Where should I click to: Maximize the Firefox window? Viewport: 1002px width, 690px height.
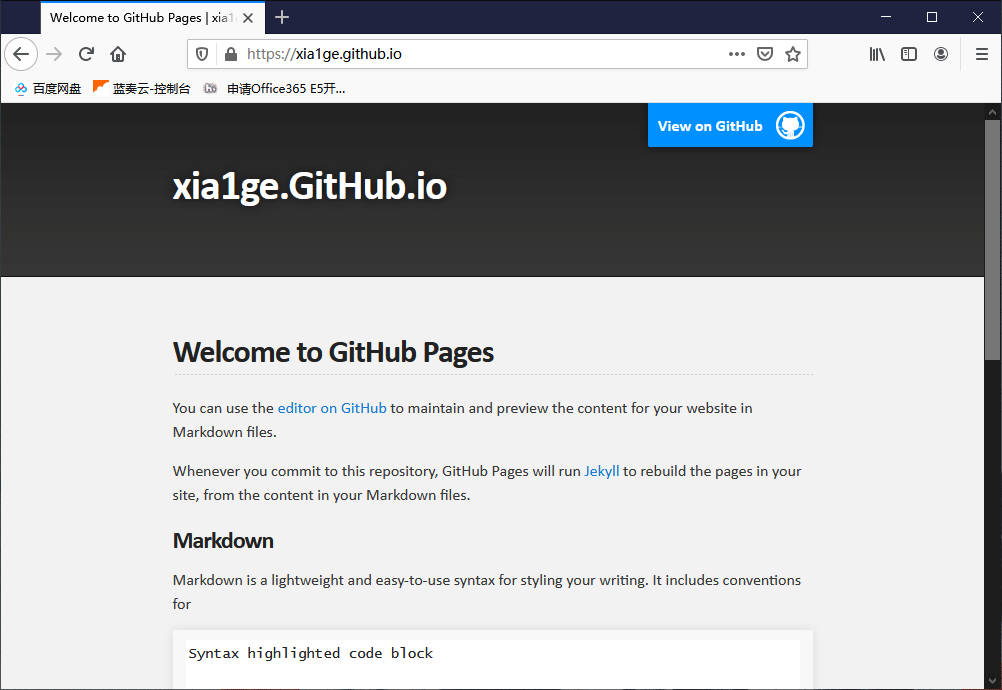click(x=932, y=17)
